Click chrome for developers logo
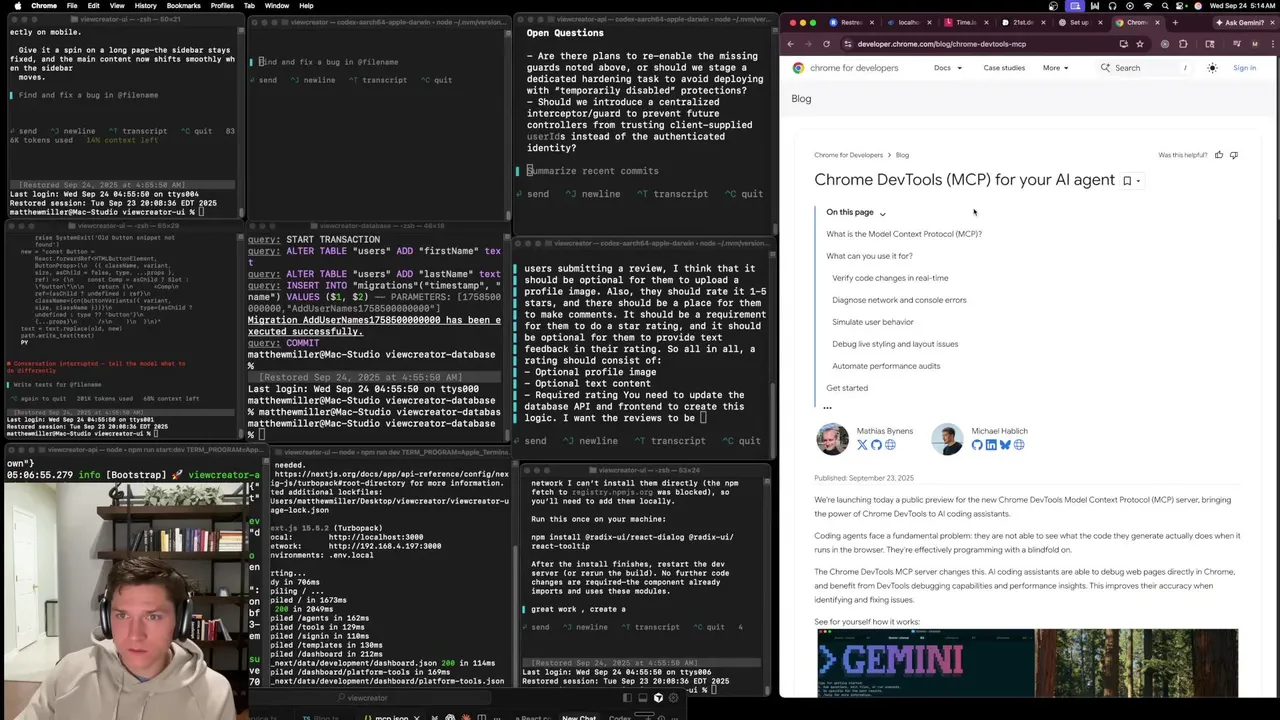This screenshot has width=1280, height=720. click(845, 68)
